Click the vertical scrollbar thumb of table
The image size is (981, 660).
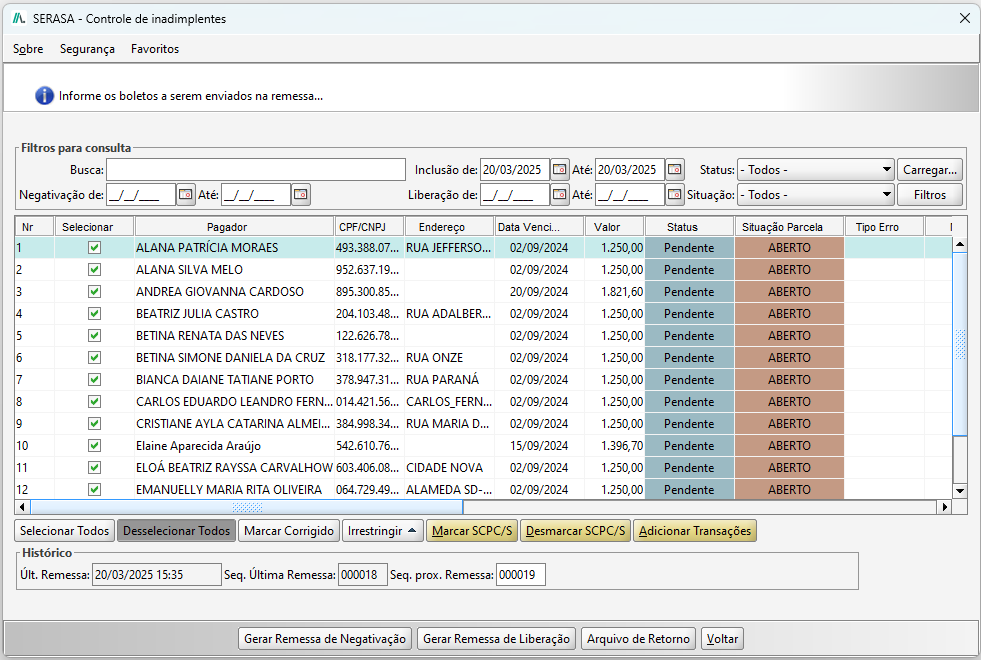tap(960, 344)
